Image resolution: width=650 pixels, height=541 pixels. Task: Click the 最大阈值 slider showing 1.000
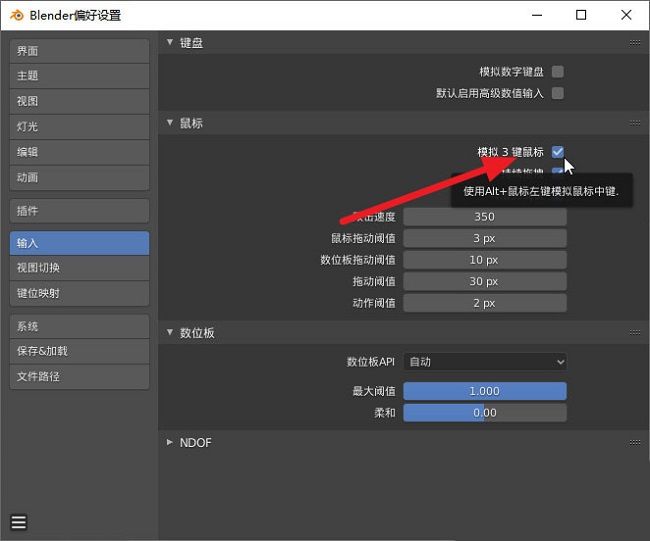(x=485, y=391)
